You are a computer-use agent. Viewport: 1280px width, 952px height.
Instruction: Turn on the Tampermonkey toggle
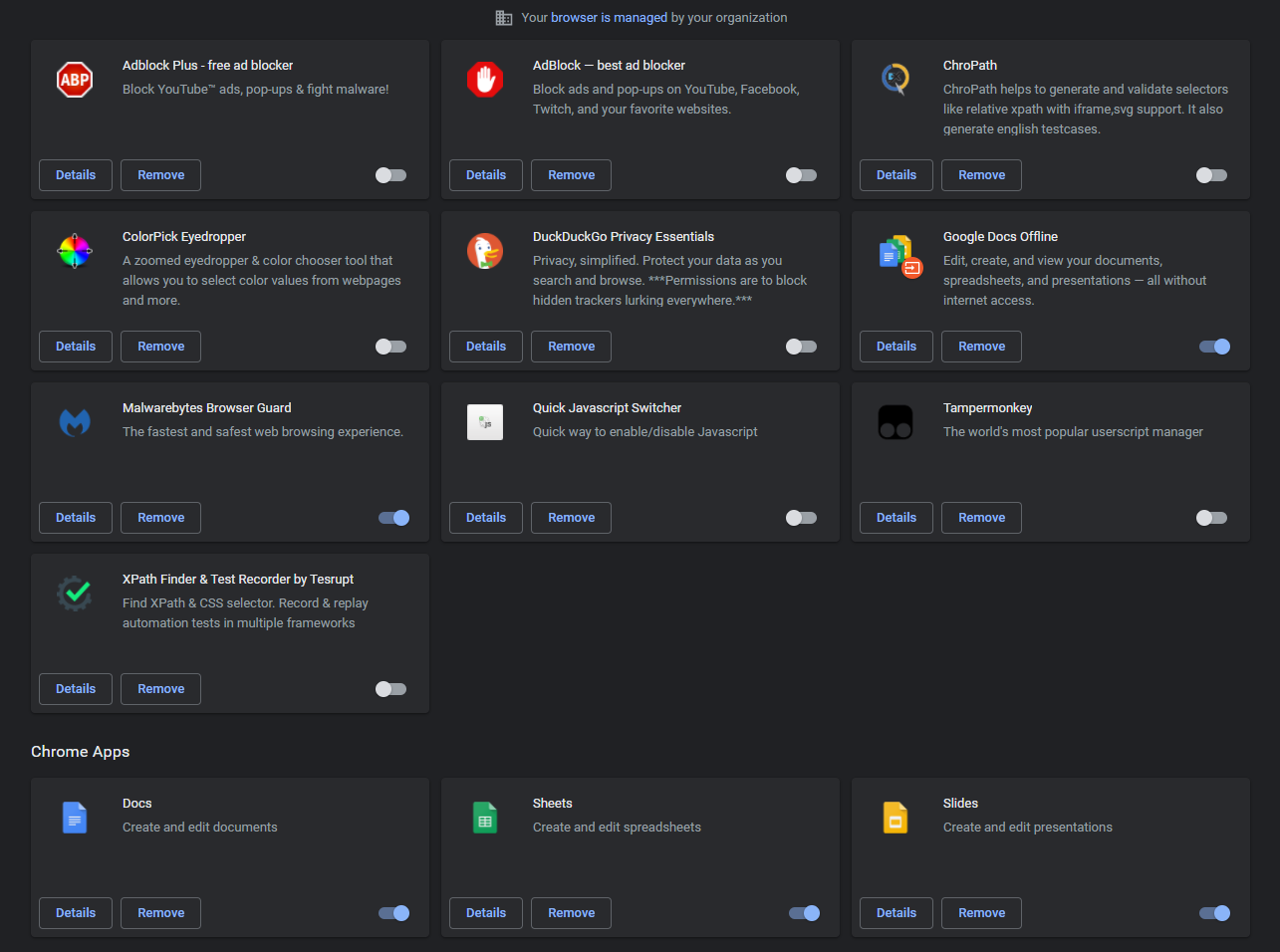1211,518
